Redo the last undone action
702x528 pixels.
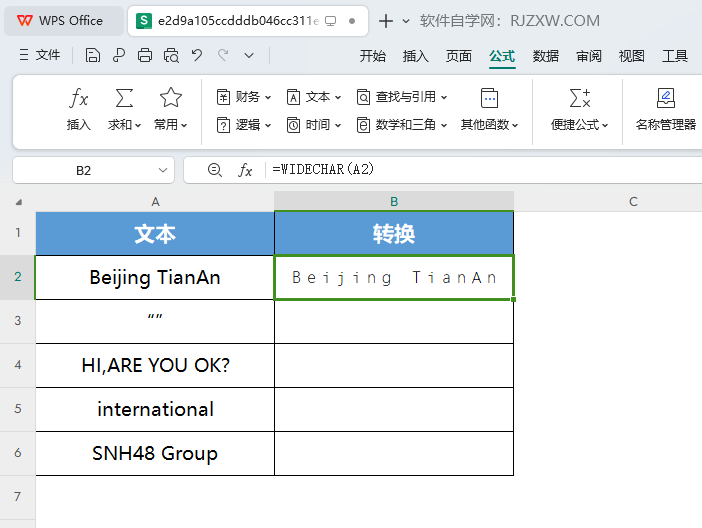click(x=223, y=56)
